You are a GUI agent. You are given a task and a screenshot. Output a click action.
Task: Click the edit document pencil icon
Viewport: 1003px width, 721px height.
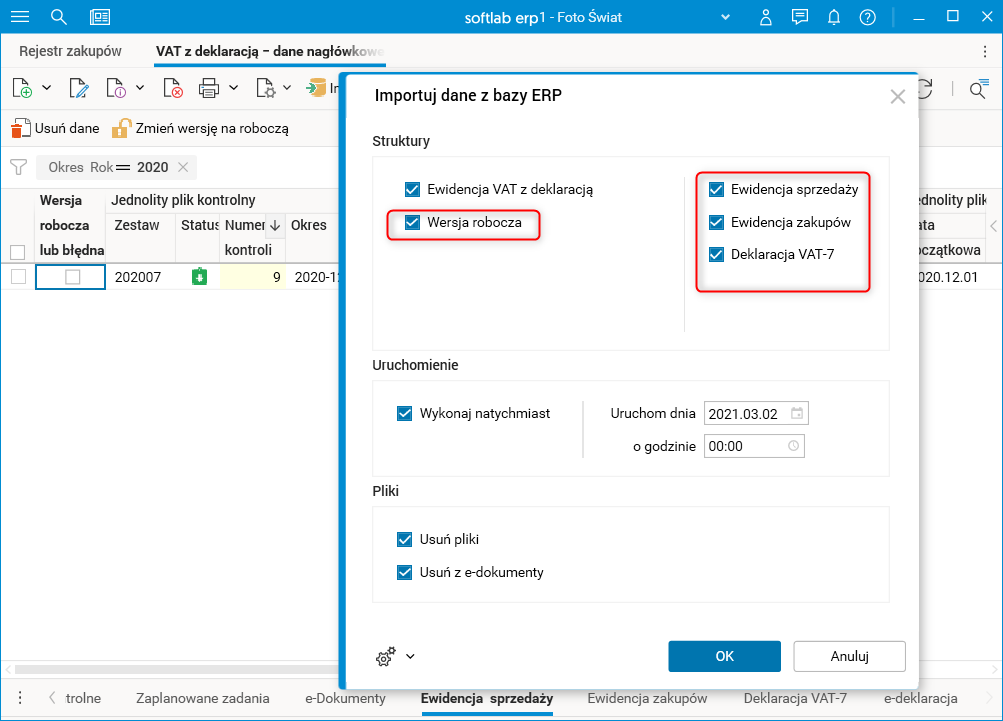tap(79, 88)
